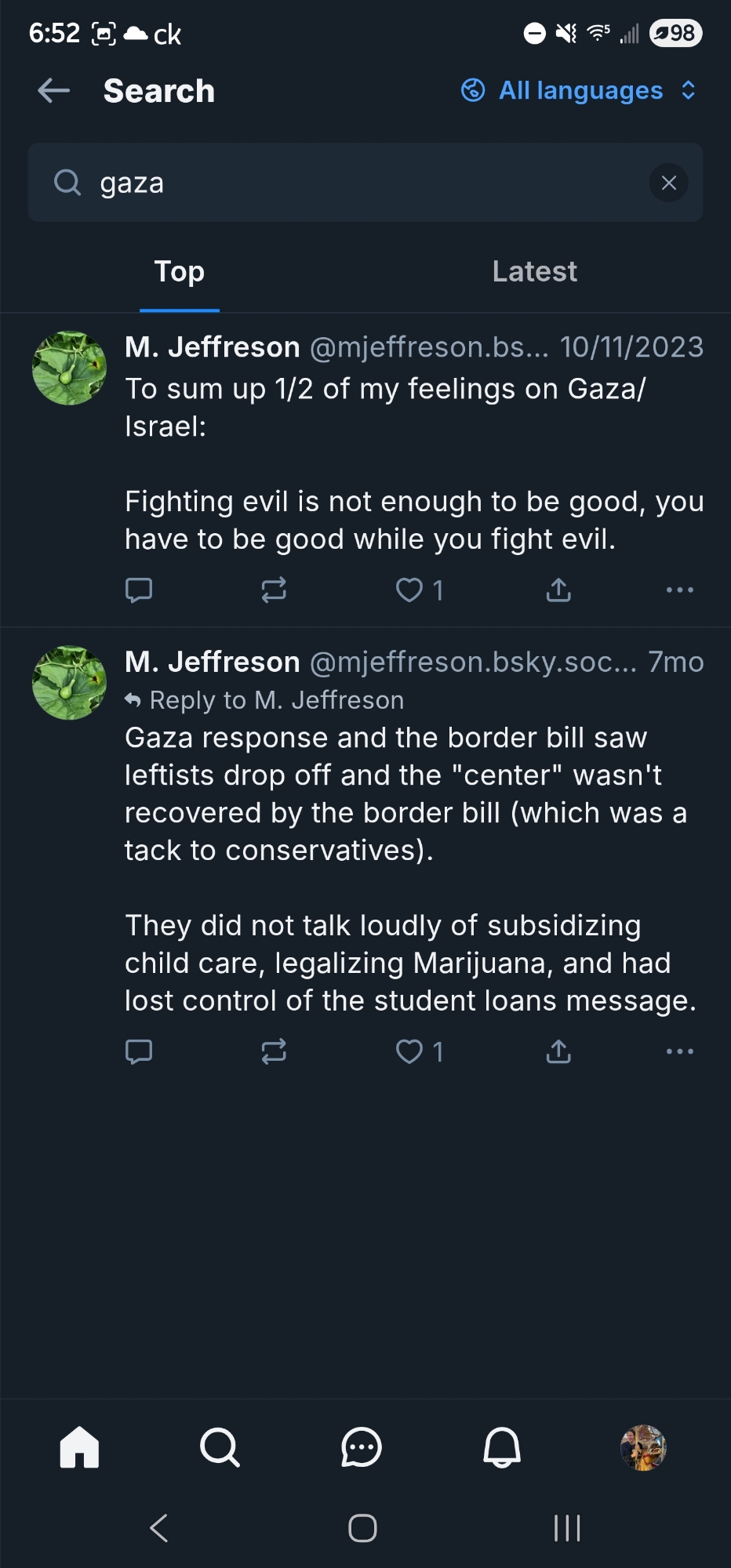Select the Top results tab
The height and width of the screenshot is (1568, 731).
tap(180, 272)
